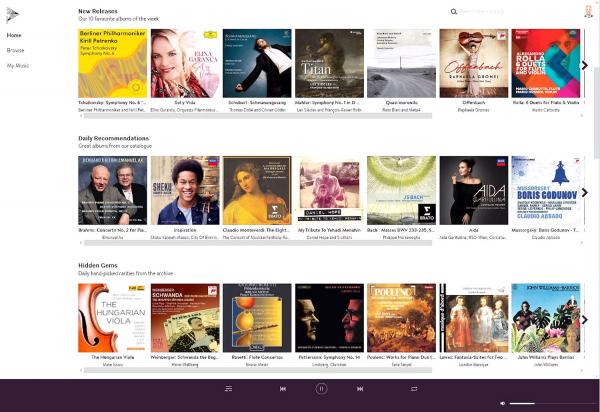Open Browse in sidebar
Screen dimensions: 600x412
pyautogui.click(x=15, y=50)
